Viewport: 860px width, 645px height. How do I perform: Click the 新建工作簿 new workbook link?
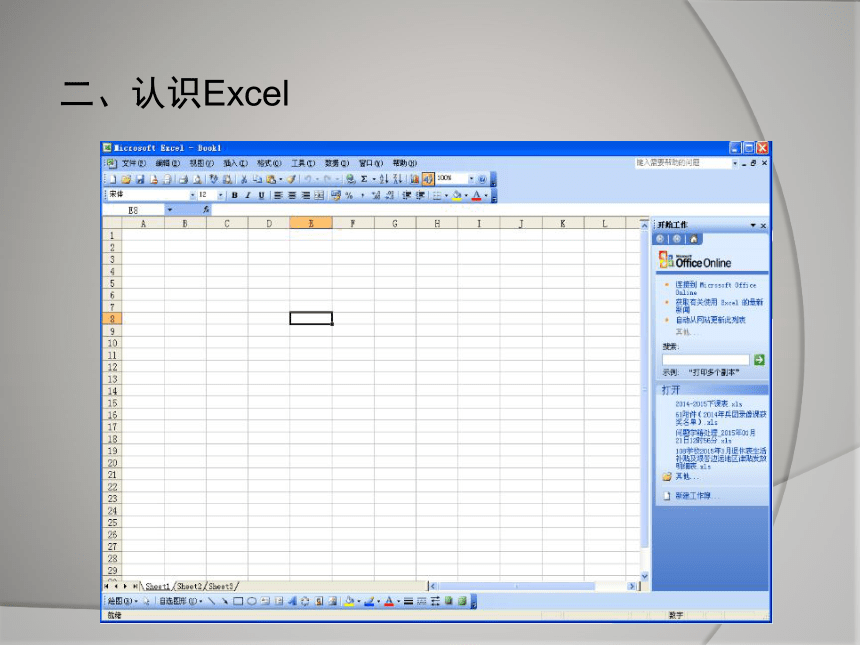point(693,496)
